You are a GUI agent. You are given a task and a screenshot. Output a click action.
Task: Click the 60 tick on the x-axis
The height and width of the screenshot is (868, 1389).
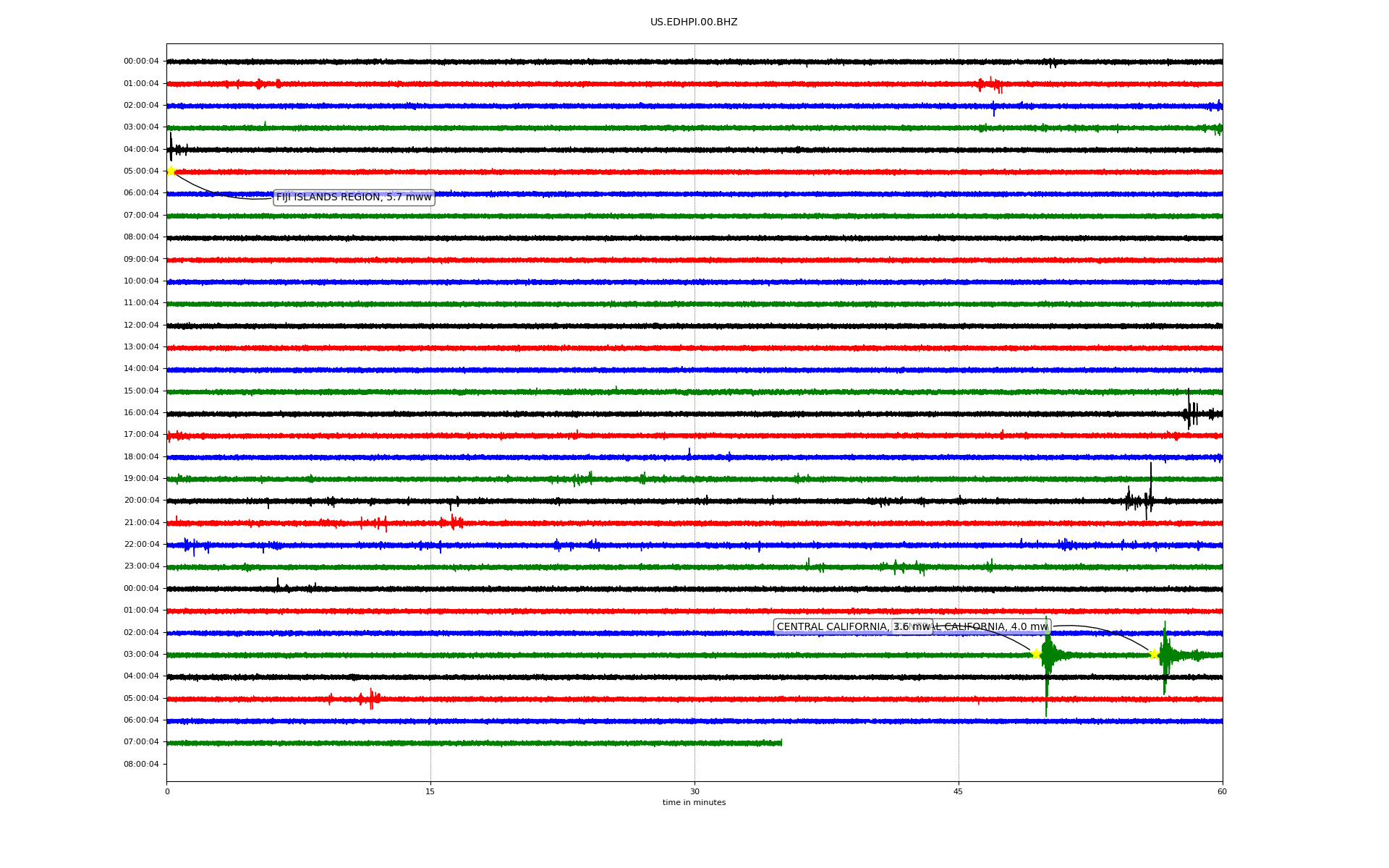pyautogui.click(x=1222, y=791)
